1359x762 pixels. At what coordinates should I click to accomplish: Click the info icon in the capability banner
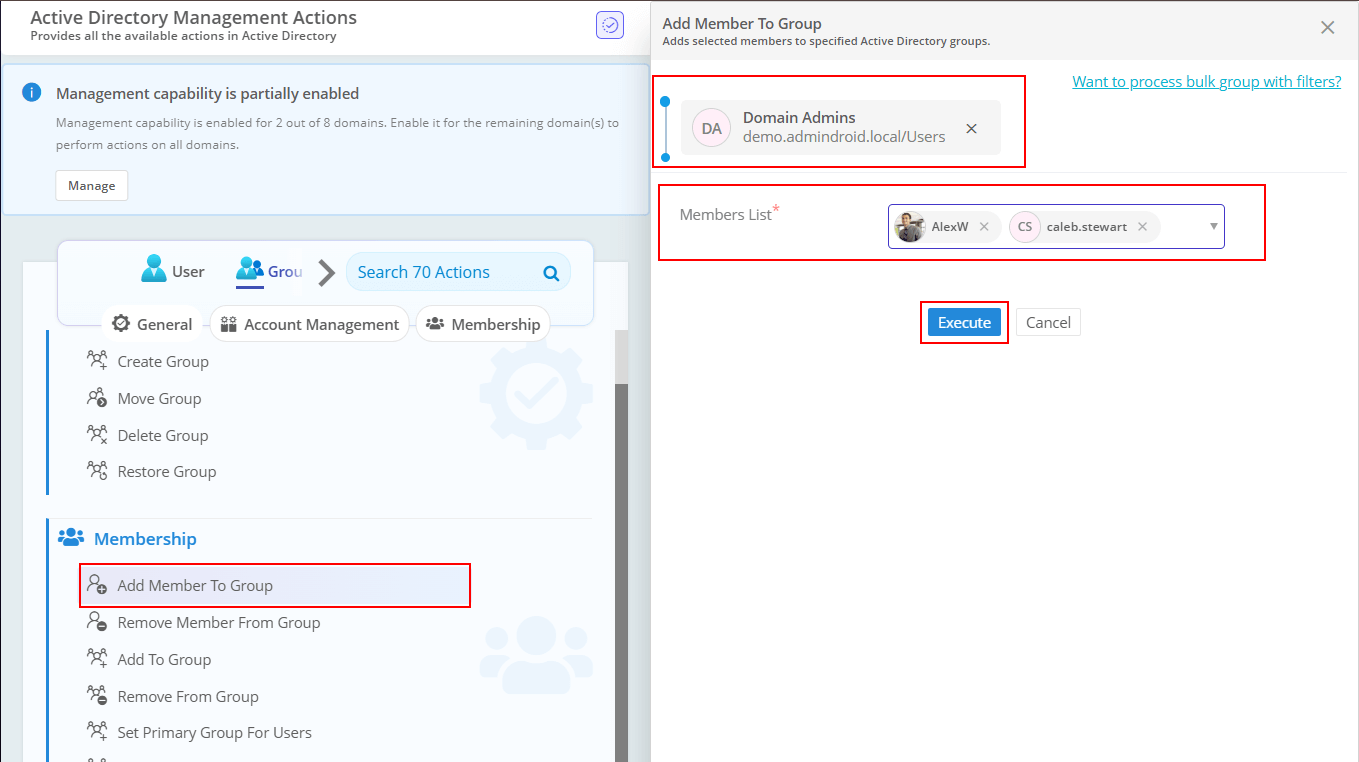pos(30,92)
